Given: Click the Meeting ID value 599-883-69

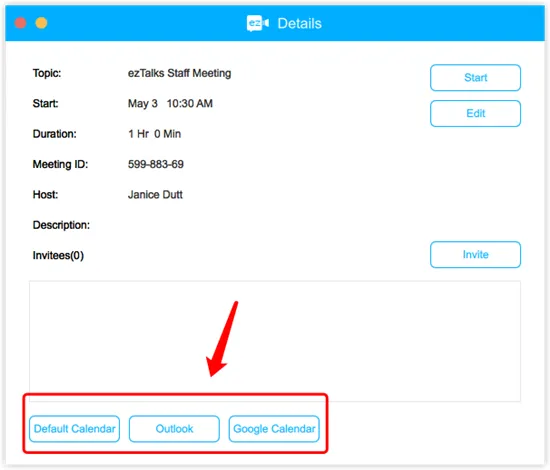Looking at the screenshot, I should coord(155,164).
